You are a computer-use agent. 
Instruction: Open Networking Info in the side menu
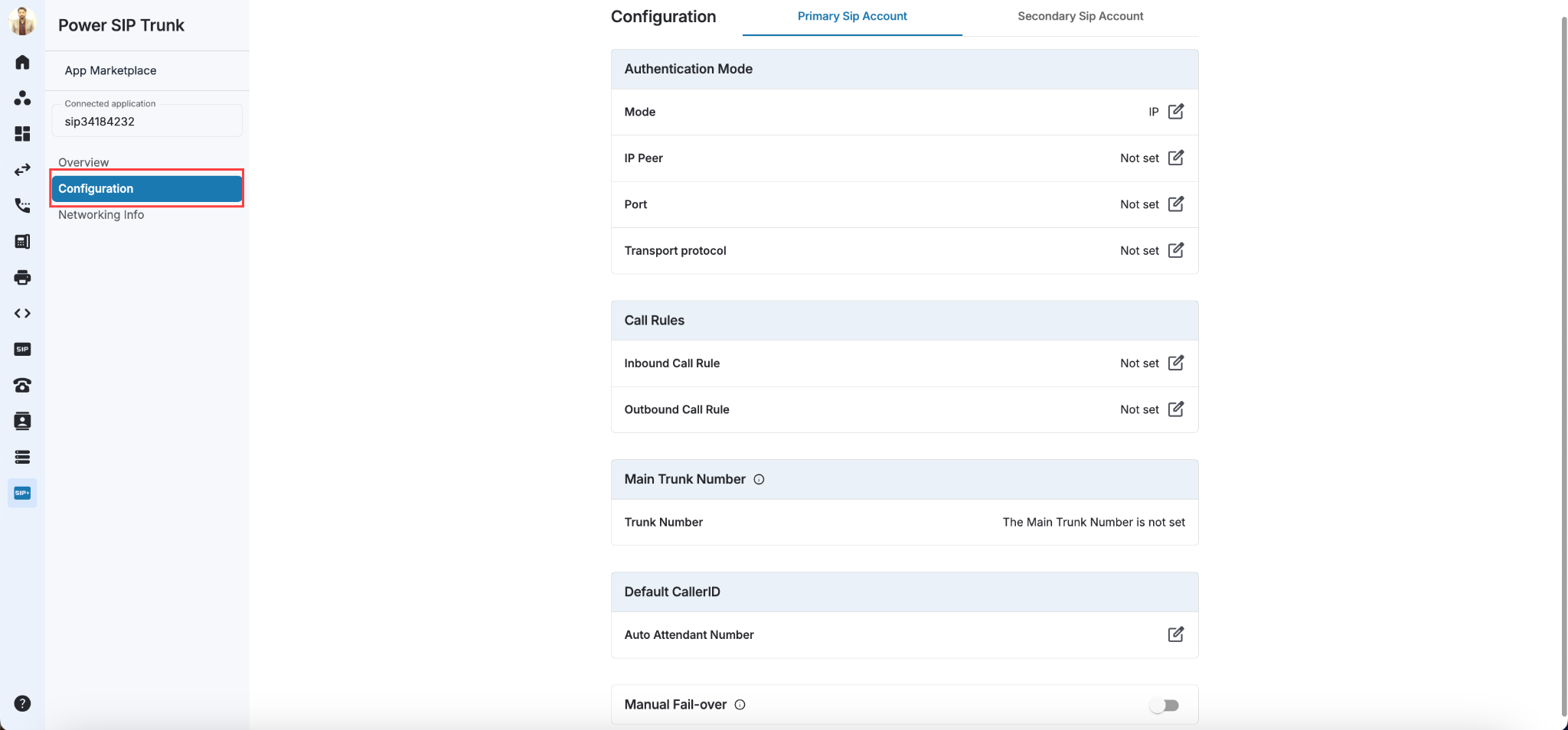pos(101,215)
